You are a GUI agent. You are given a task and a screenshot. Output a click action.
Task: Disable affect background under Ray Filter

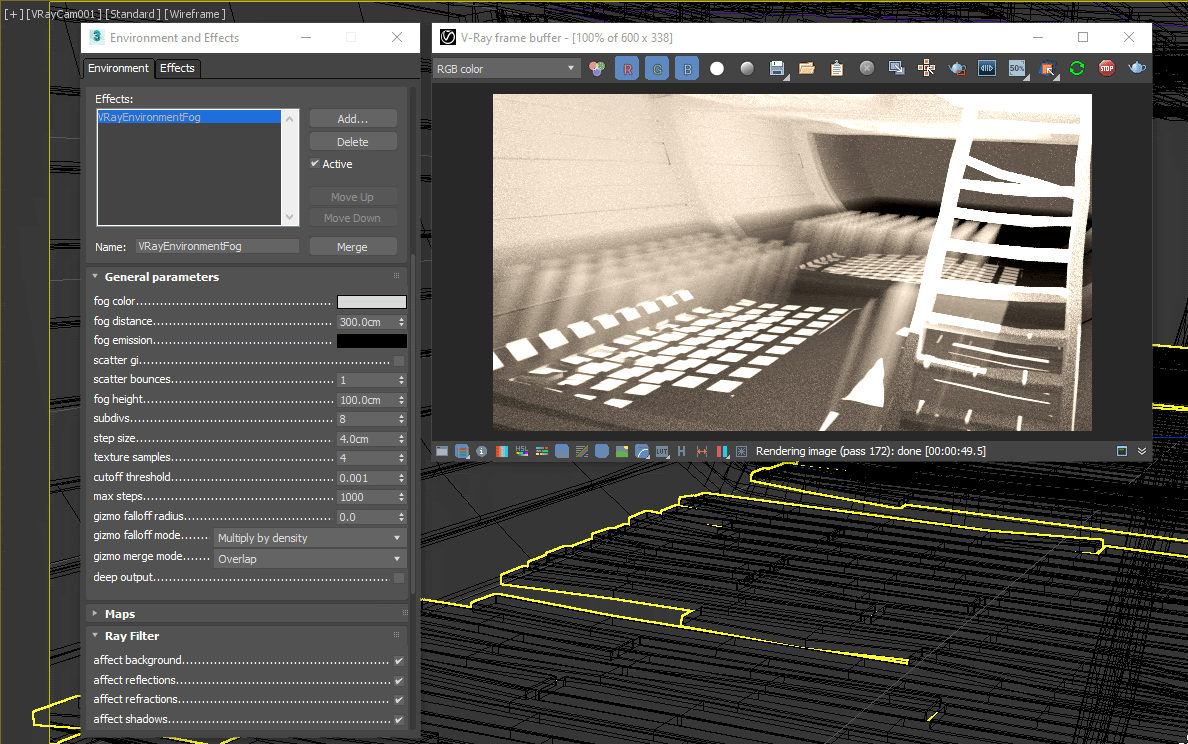click(398, 660)
